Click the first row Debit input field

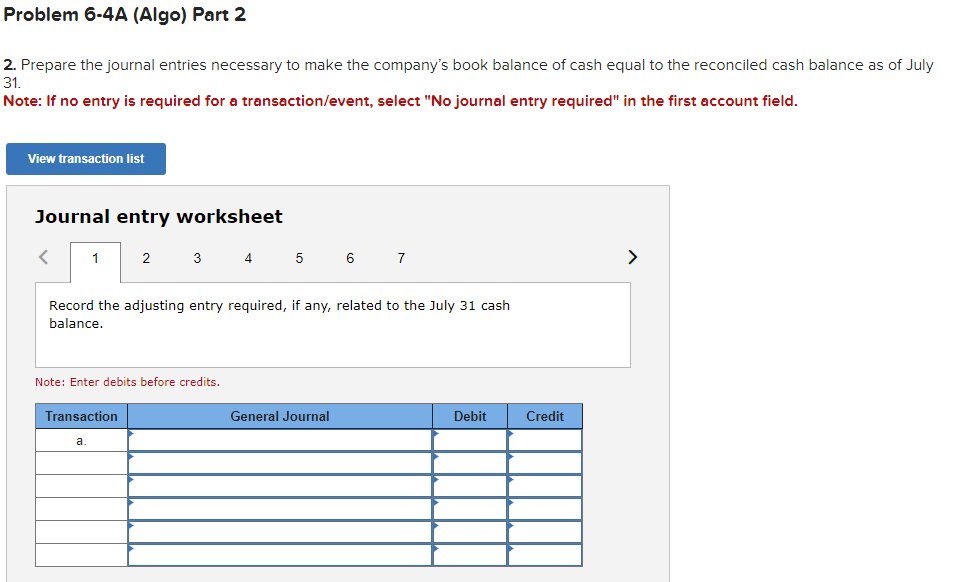[x=469, y=440]
